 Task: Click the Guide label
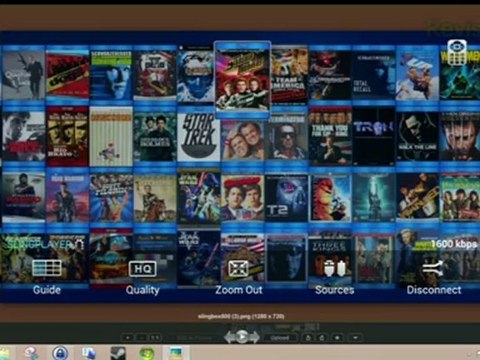tap(47, 290)
